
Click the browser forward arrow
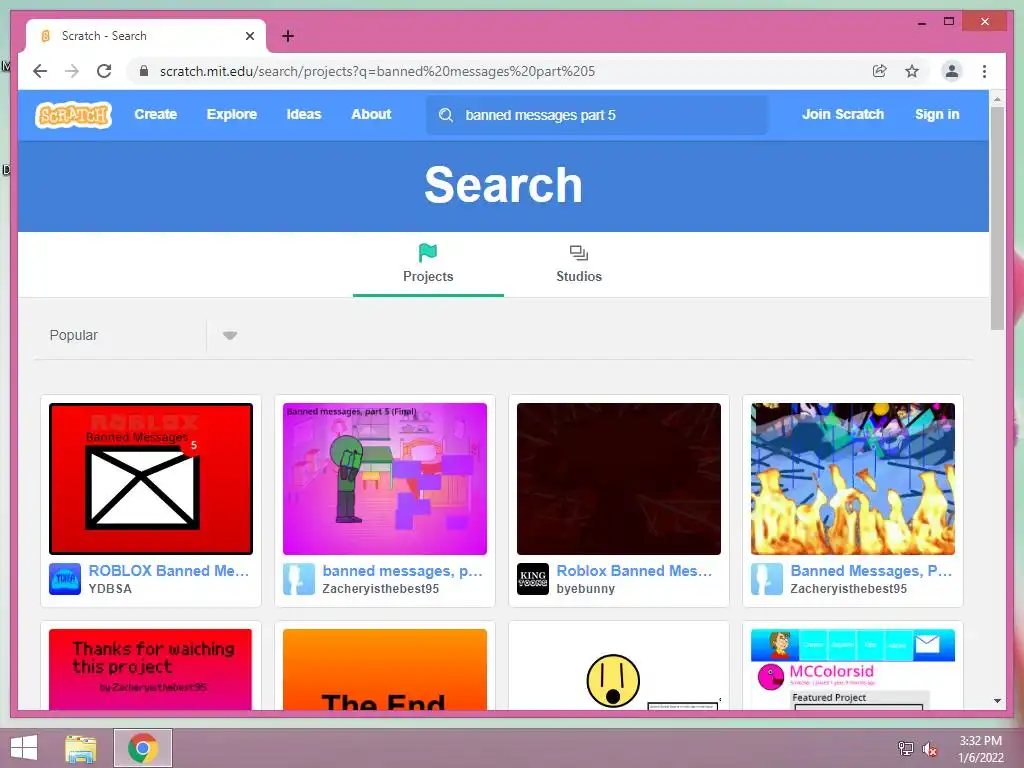point(72,71)
